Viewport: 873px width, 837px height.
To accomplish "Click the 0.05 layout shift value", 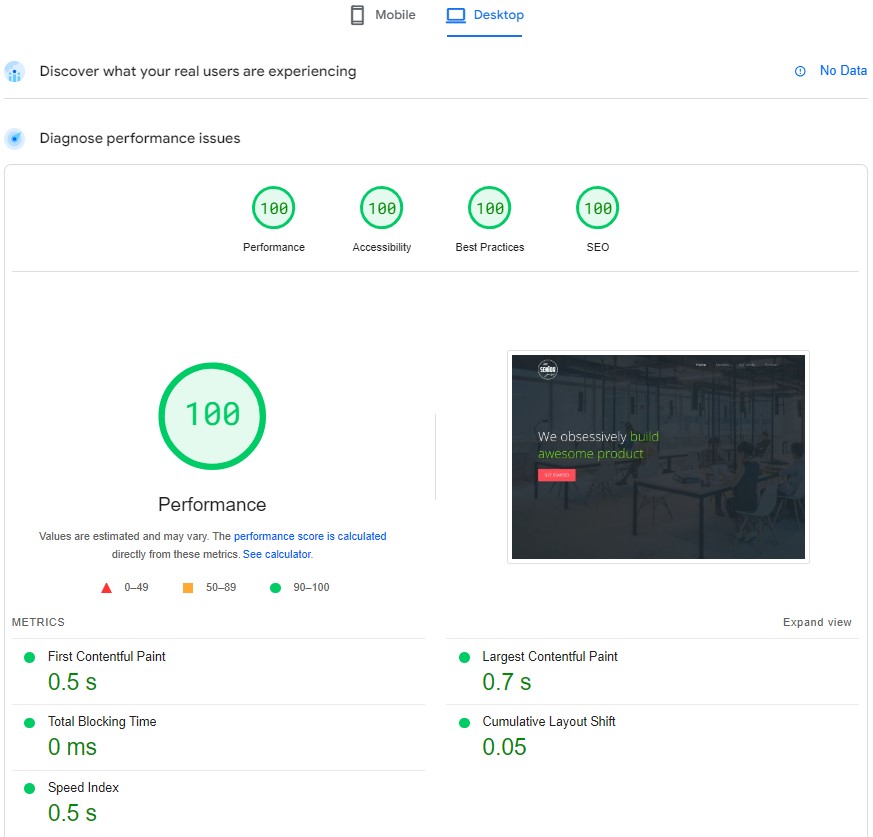I will pos(504,747).
